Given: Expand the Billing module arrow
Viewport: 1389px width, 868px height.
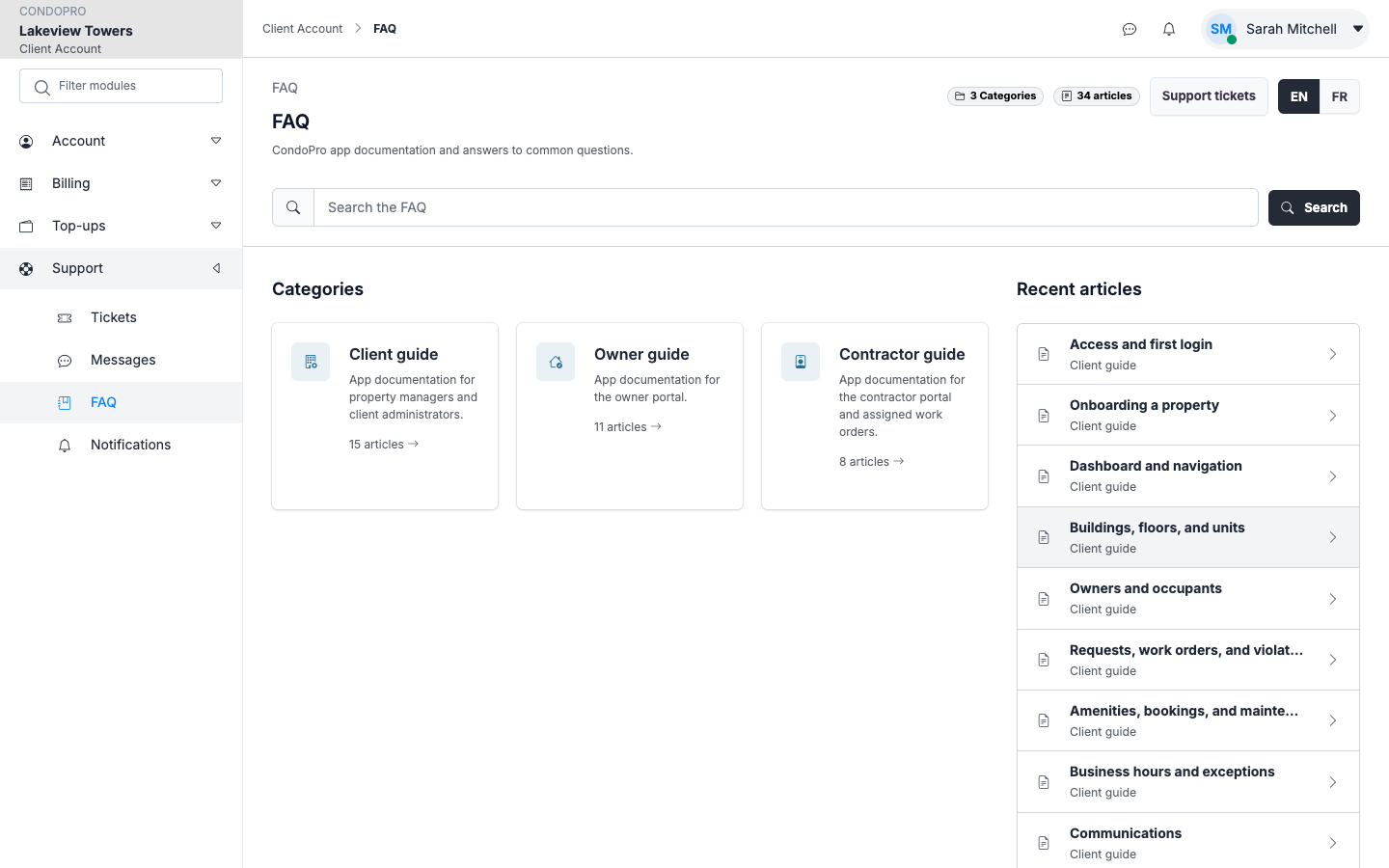Looking at the screenshot, I should coord(216,183).
